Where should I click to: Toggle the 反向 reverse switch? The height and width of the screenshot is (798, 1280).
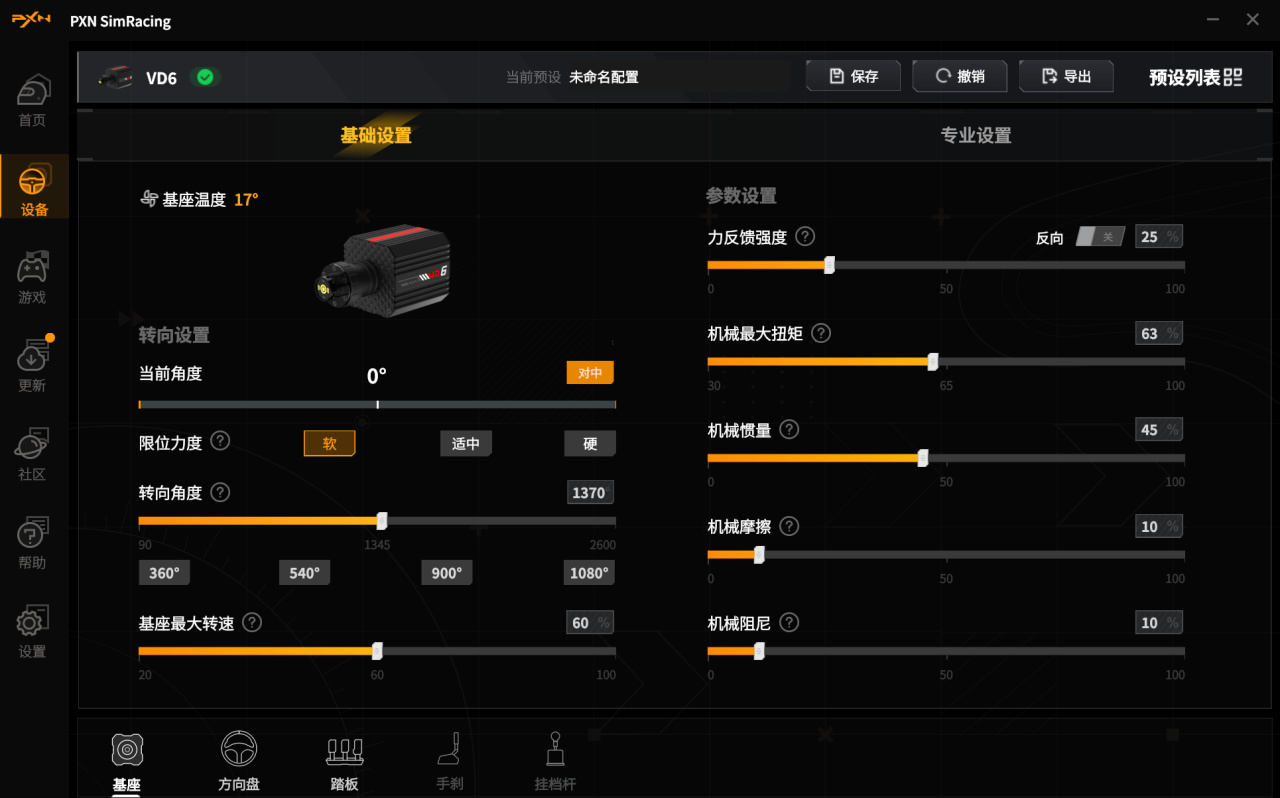click(1100, 237)
